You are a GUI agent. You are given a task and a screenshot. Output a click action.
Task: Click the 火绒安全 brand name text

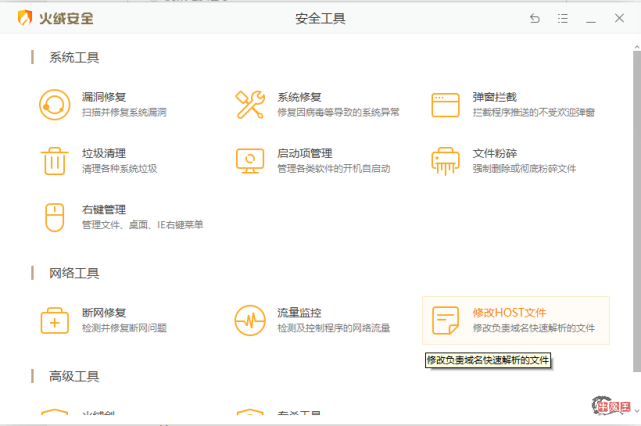click(x=66, y=18)
